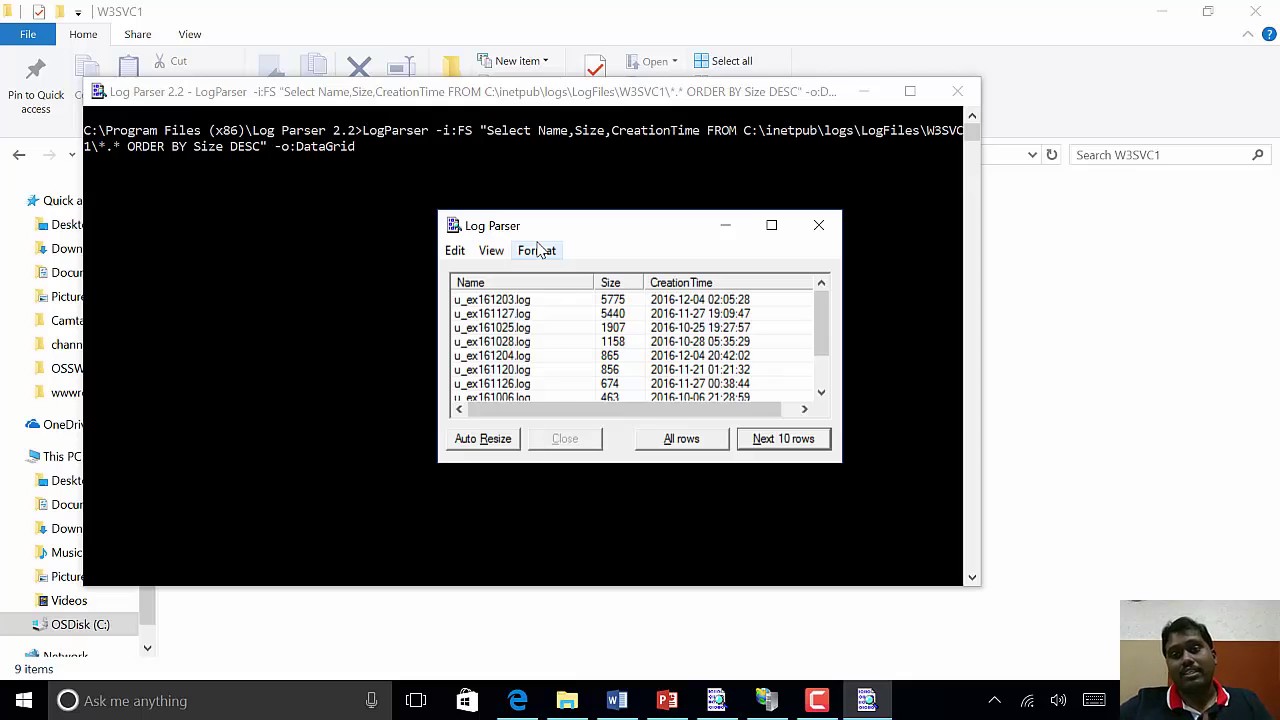The image size is (1280, 720).
Task: Open the address bar history dropdown
Action: [x=1032, y=155]
